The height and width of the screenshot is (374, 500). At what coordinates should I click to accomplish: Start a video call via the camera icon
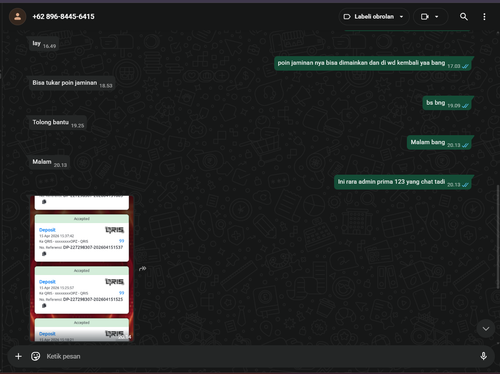(424, 16)
